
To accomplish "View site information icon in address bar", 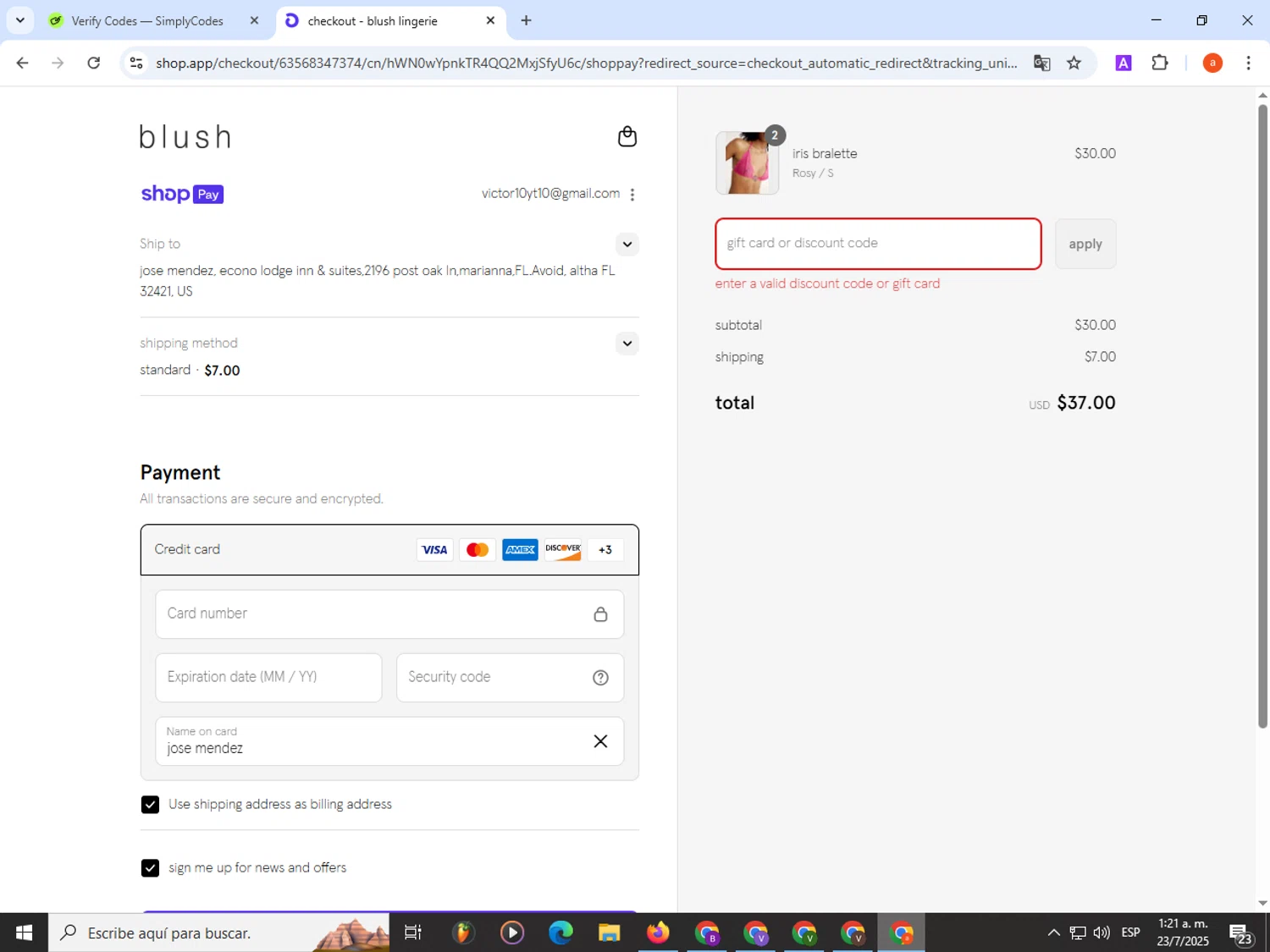I will pyautogui.click(x=135, y=63).
